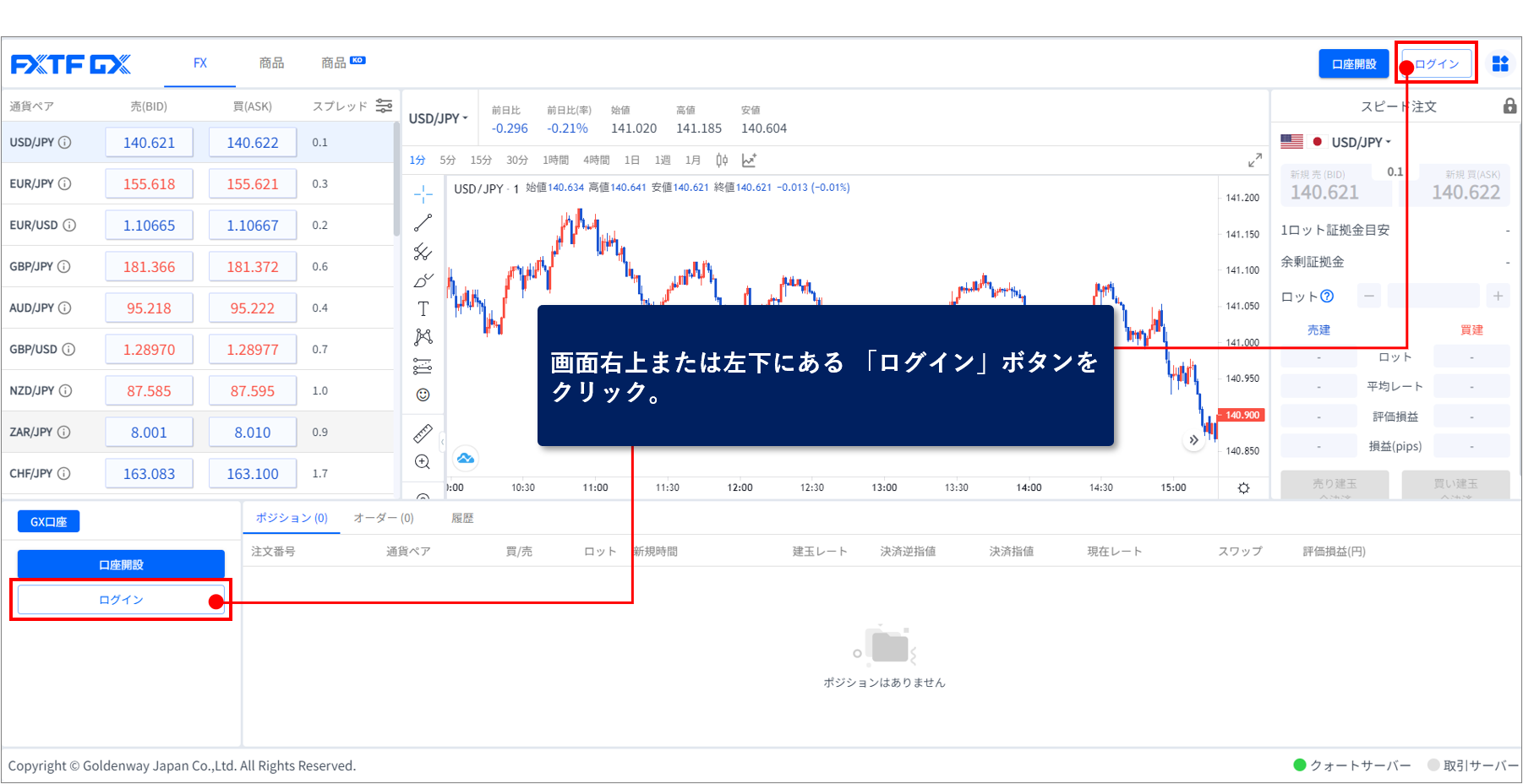Show info for USD/JPY pair

point(65,143)
